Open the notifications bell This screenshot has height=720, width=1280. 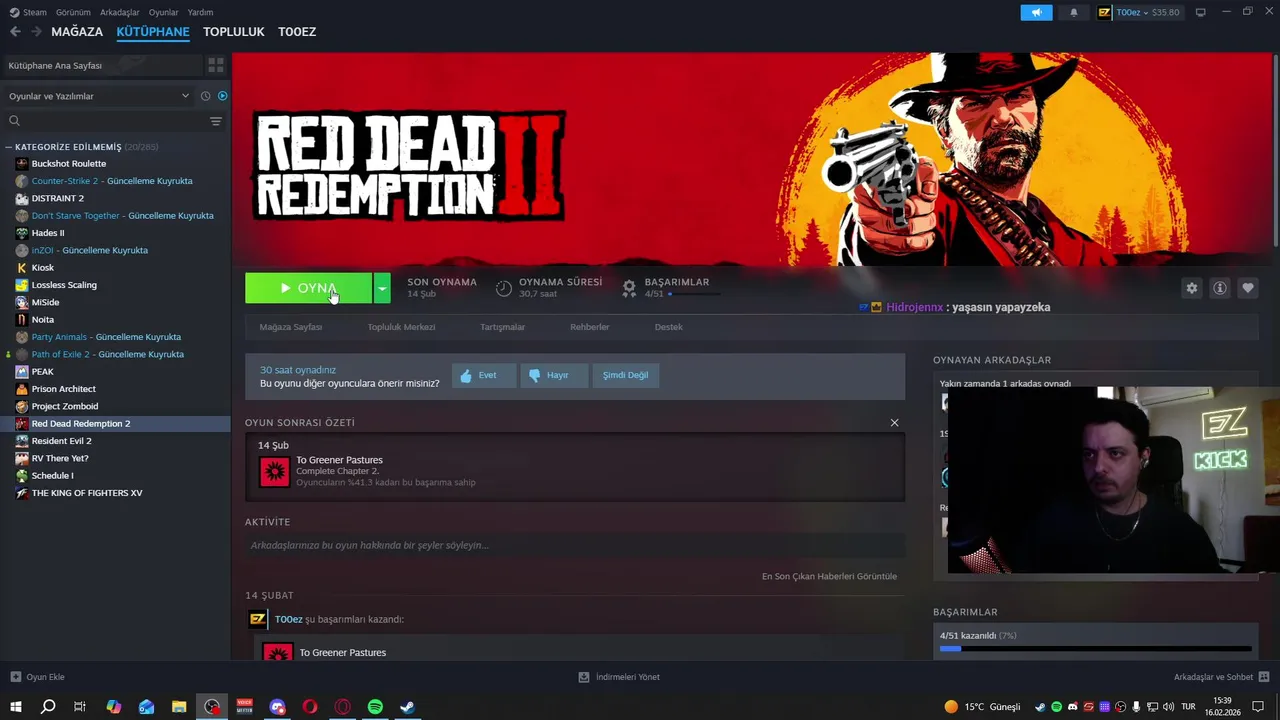pos(1074,12)
